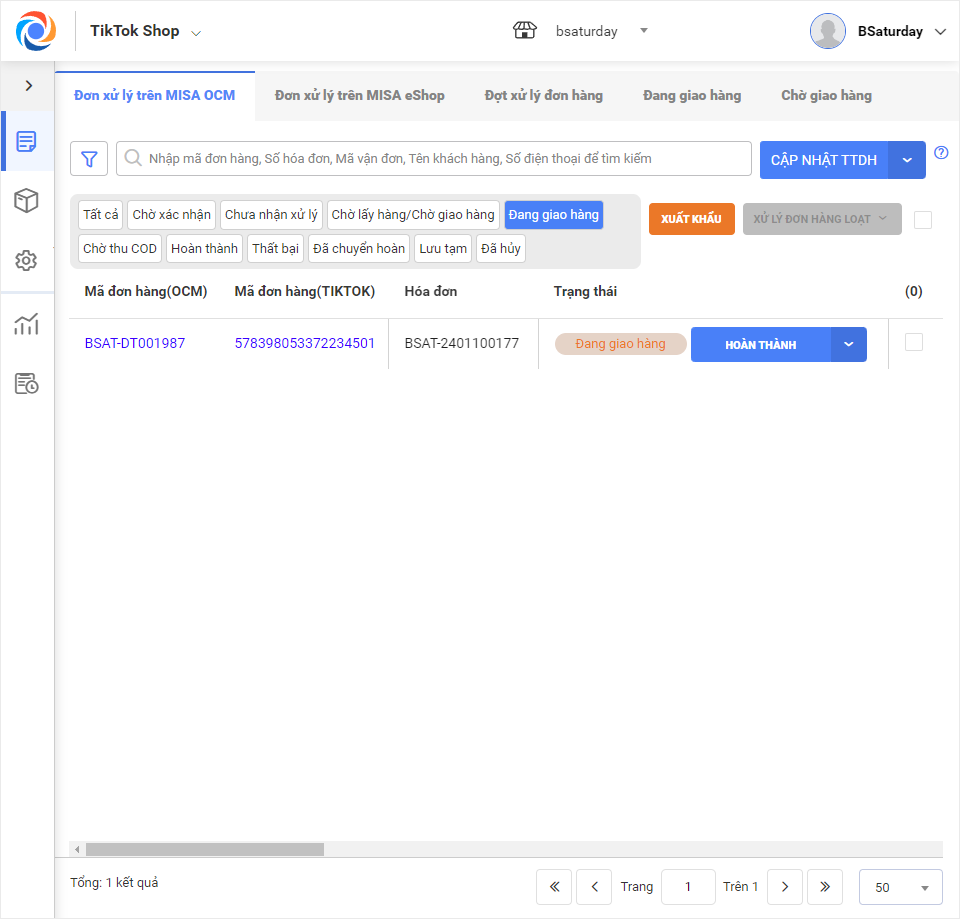Go to last page button

pos(825,887)
